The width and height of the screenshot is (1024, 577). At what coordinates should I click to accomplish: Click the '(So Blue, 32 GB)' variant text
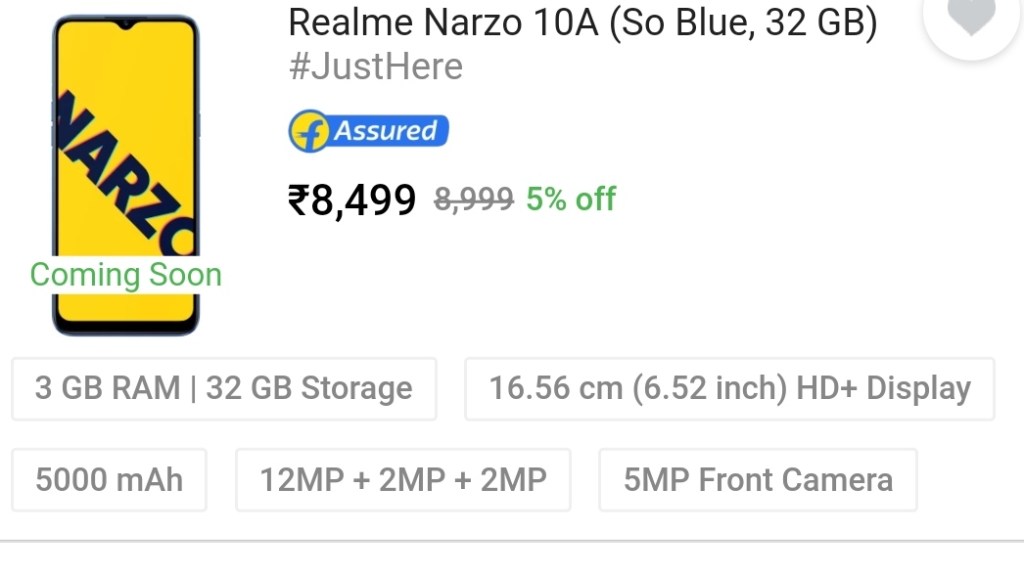[x=742, y=24]
